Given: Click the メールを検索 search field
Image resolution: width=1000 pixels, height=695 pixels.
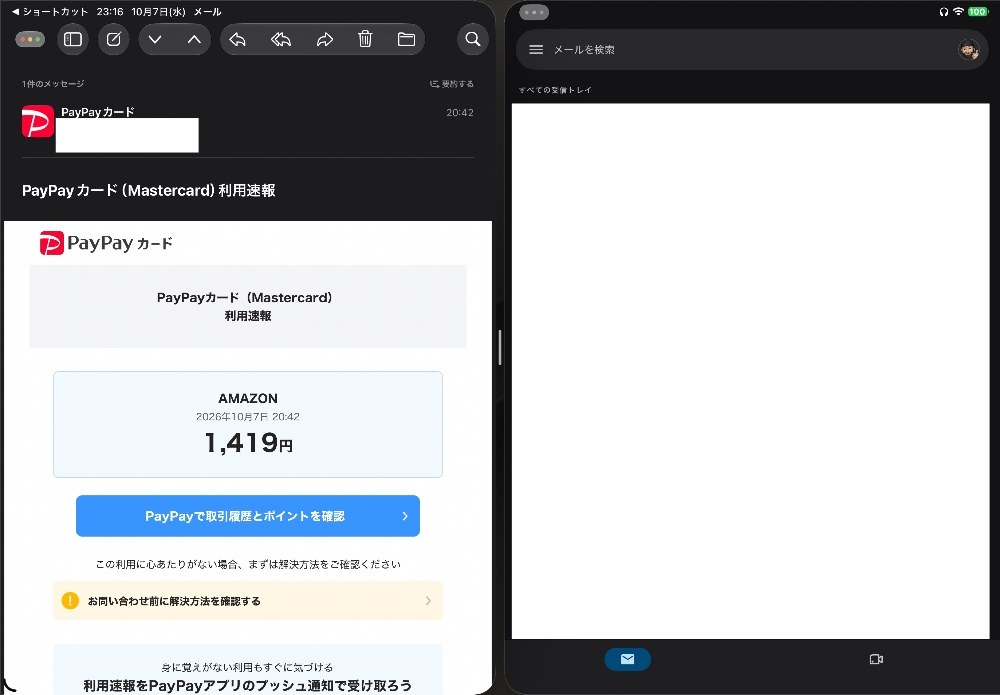Looking at the screenshot, I should coord(752,49).
